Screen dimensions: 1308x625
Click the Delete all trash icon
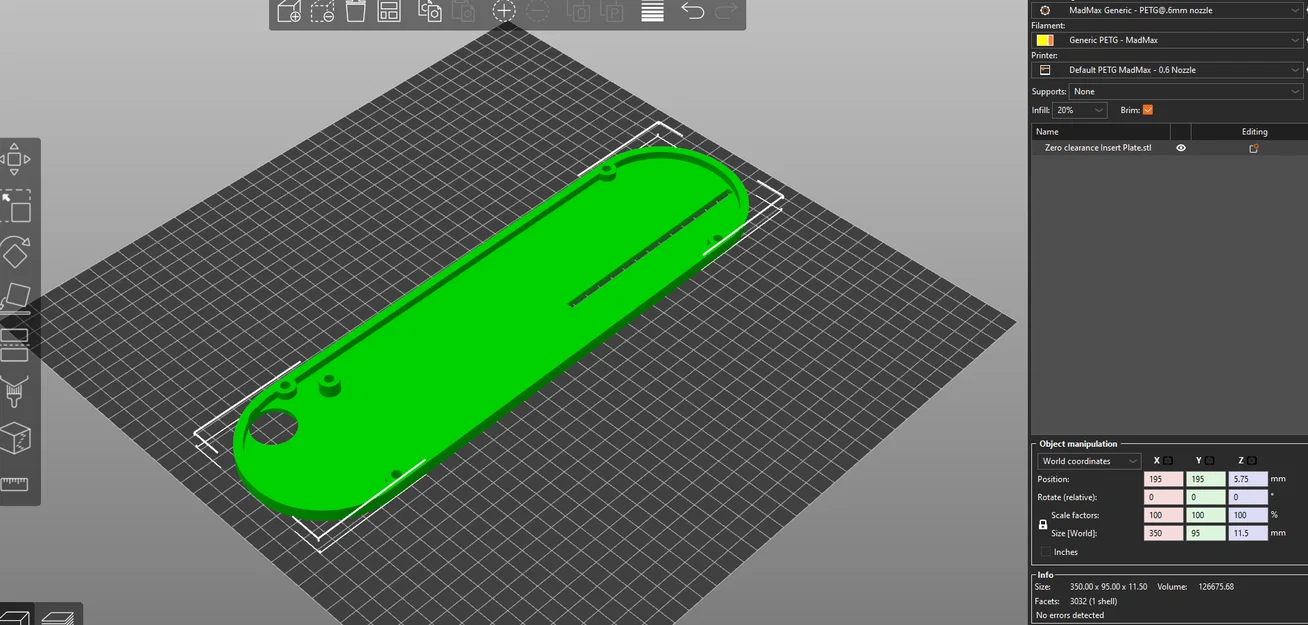355,11
